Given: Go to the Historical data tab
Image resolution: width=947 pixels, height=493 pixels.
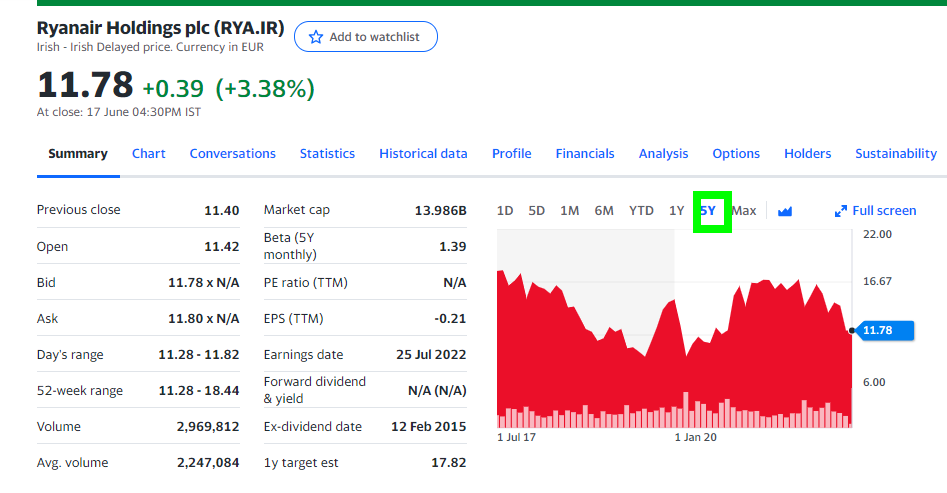Looking at the screenshot, I should coord(423,153).
